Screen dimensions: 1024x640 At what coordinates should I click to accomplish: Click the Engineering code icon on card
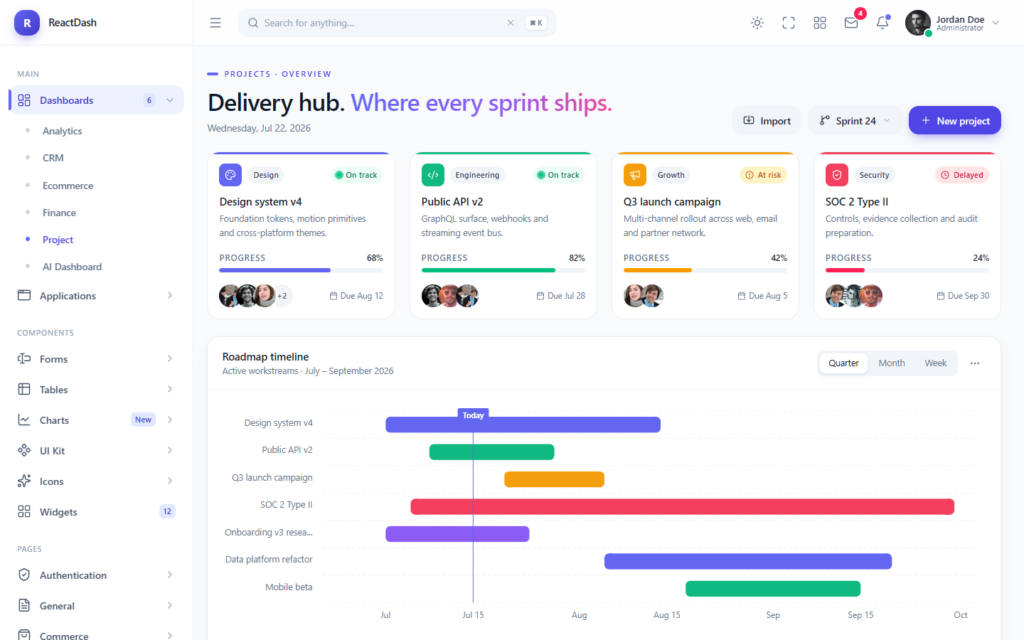pyautogui.click(x=432, y=175)
